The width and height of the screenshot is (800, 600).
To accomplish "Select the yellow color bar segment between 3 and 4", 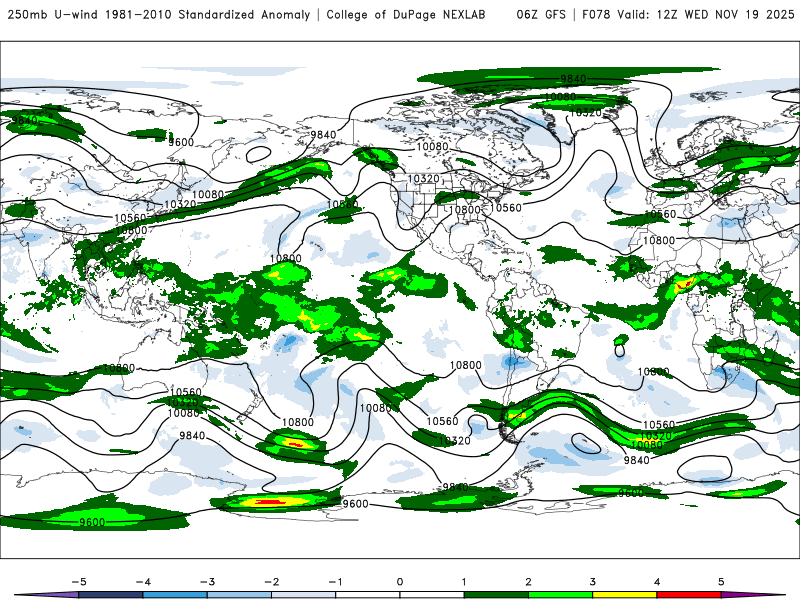I will tap(625, 595).
